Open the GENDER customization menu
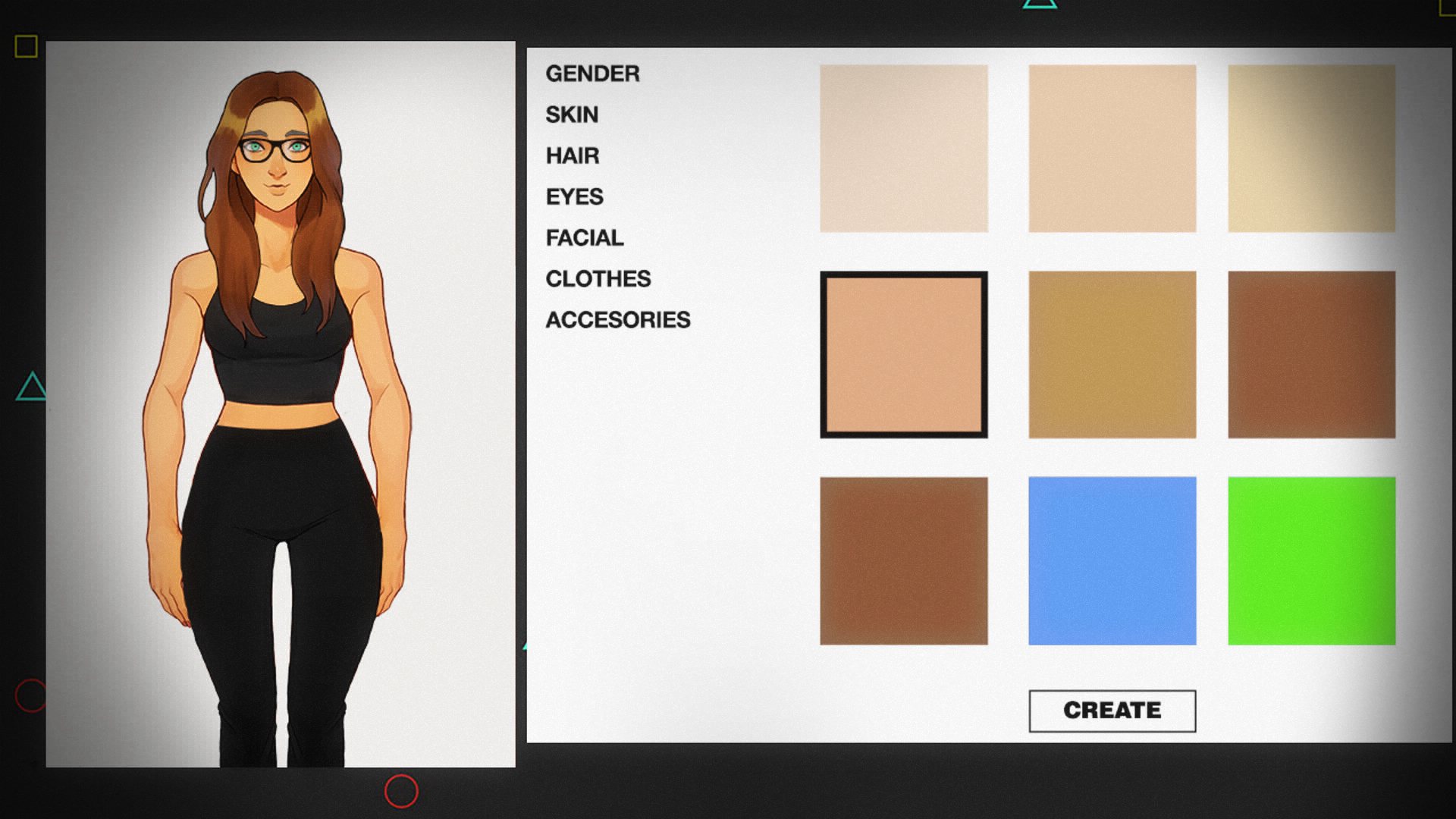This screenshot has width=1456, height=819. (x=592, y=74)
